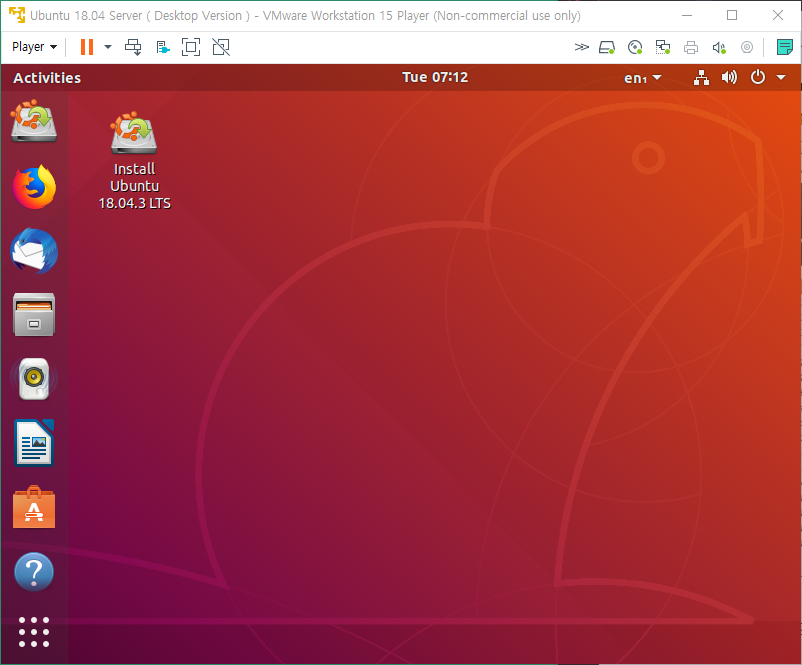
Task: Click the hard disk device icon
Action: point(607,48)
